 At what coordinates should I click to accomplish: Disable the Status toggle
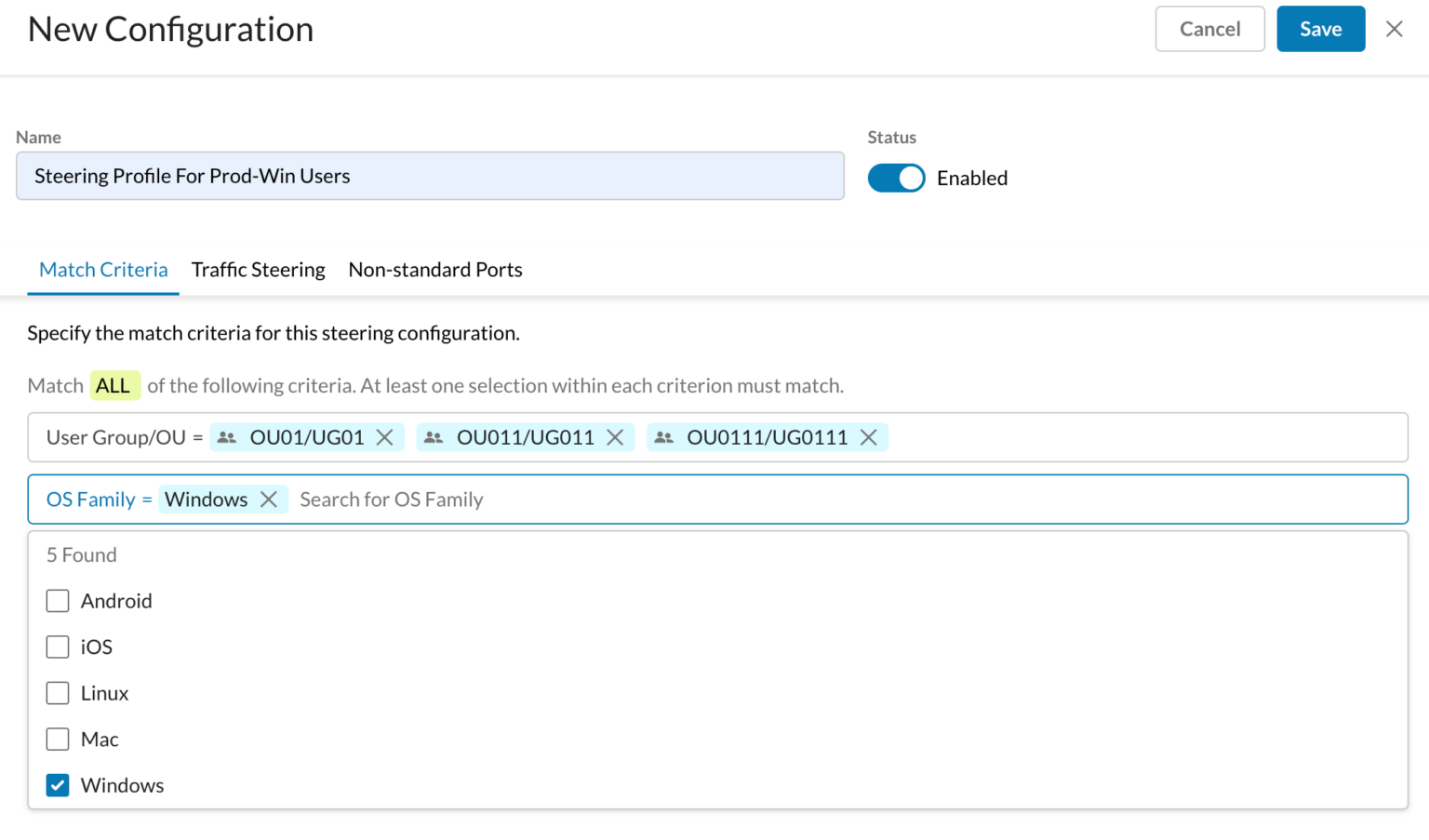[x=896, y=177]
